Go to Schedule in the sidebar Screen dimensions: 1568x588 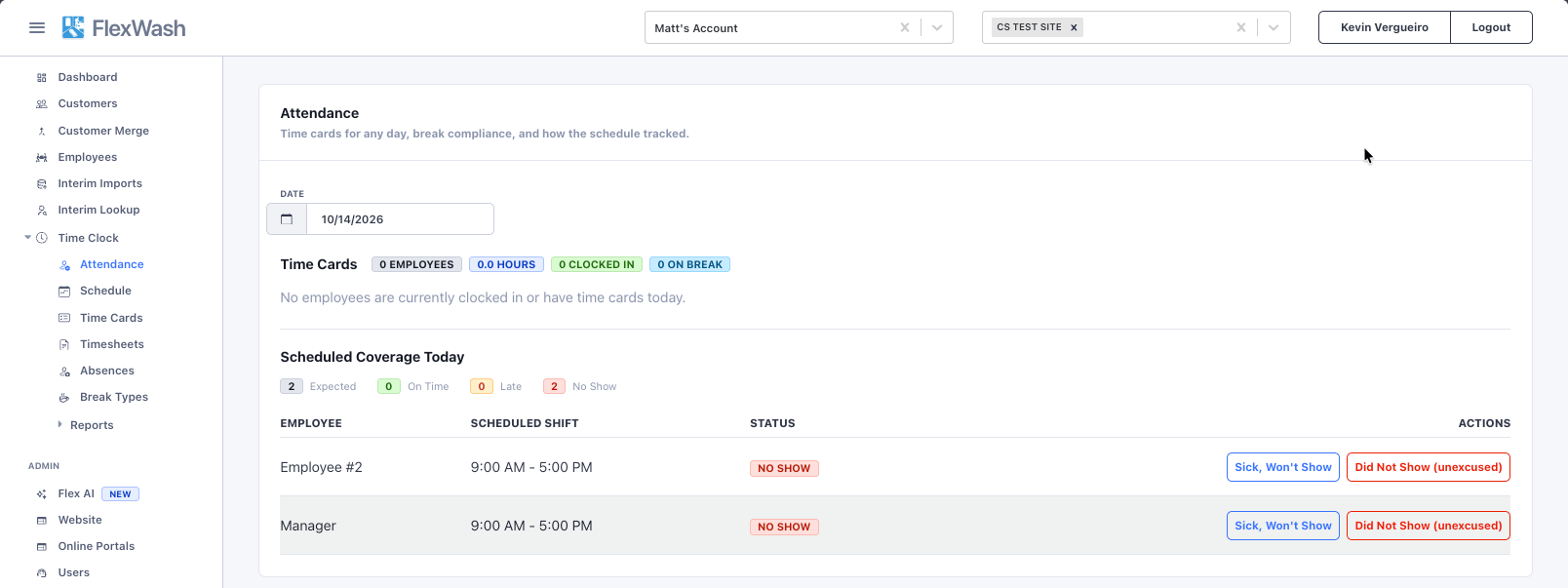click(105, 291)
